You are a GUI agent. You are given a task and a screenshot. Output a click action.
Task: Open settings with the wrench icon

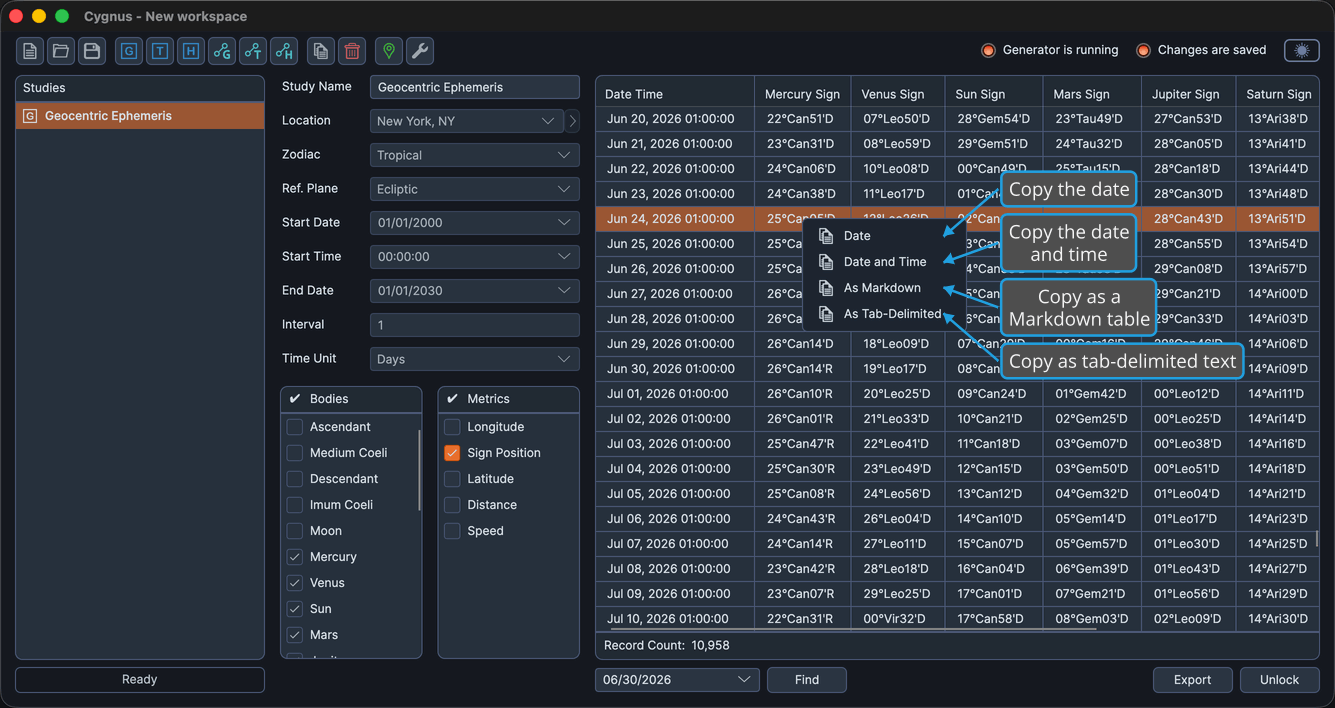[x=420, y=51]
